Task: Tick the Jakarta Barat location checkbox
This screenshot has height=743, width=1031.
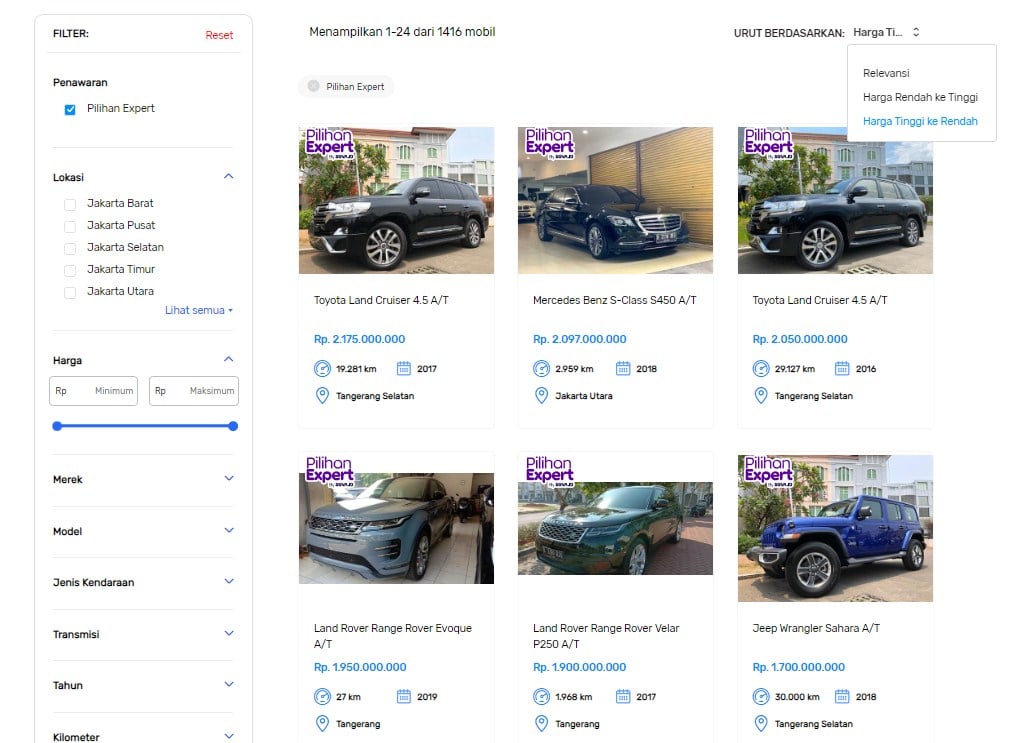Action: pyautogui.click(x=70, y=204)
